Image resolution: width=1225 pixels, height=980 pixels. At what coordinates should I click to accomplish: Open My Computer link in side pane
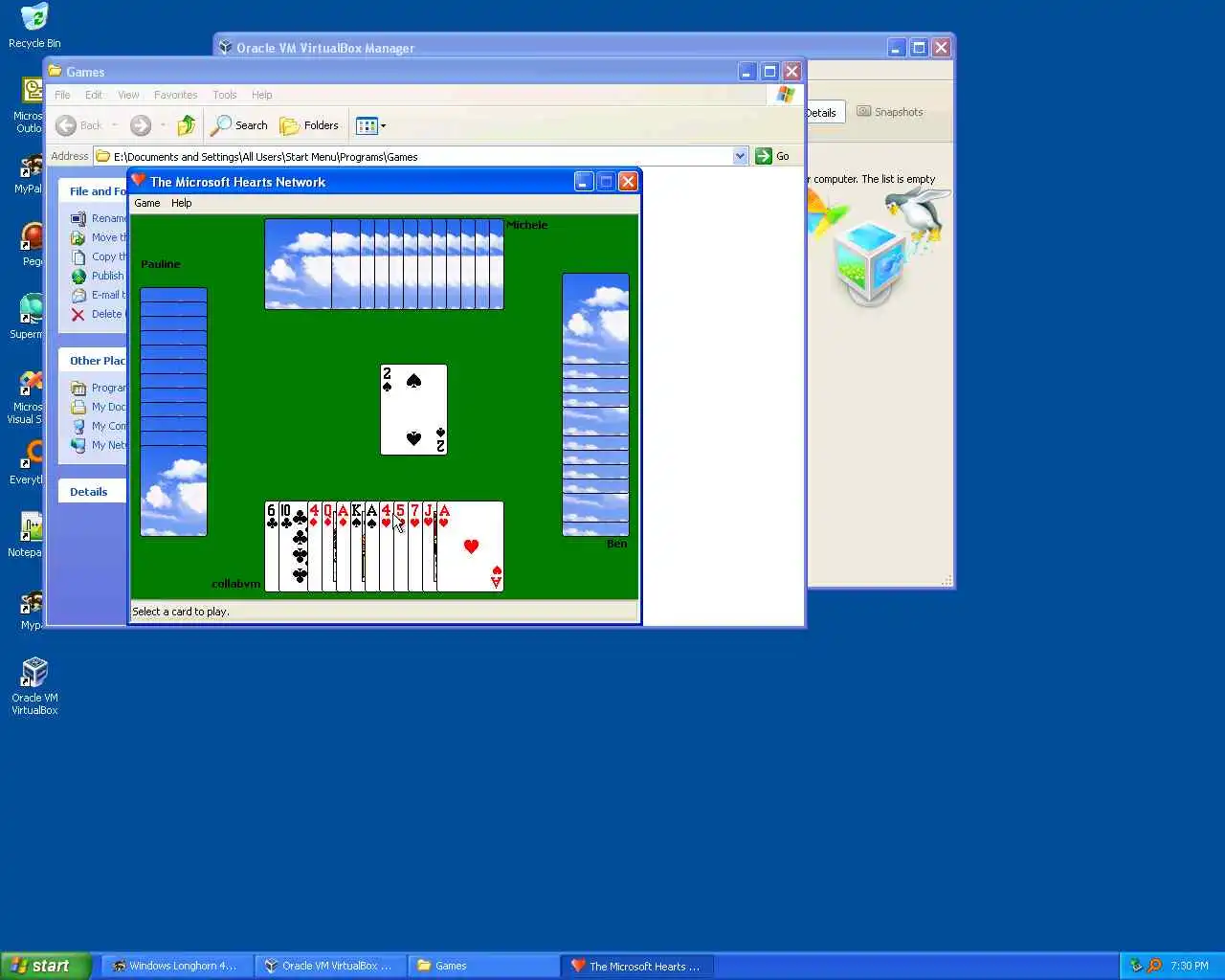pyautogui.click(x=98, y=426)
